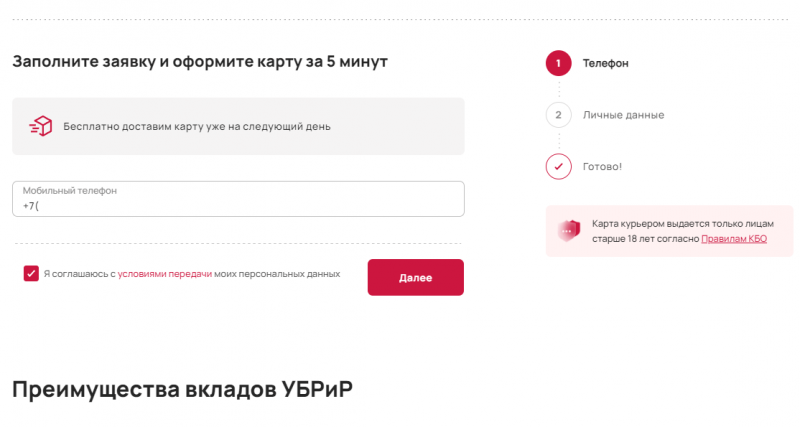
Task: Open the Правилам КБО link
Action: coord(734,239)
